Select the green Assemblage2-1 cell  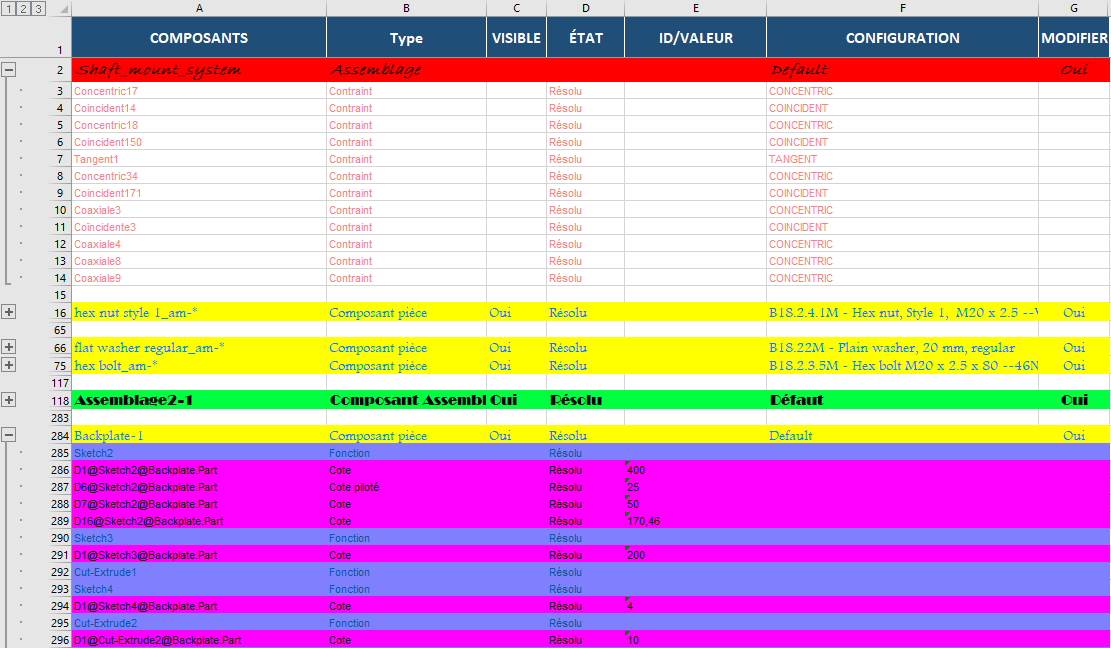tap(199, 400)
